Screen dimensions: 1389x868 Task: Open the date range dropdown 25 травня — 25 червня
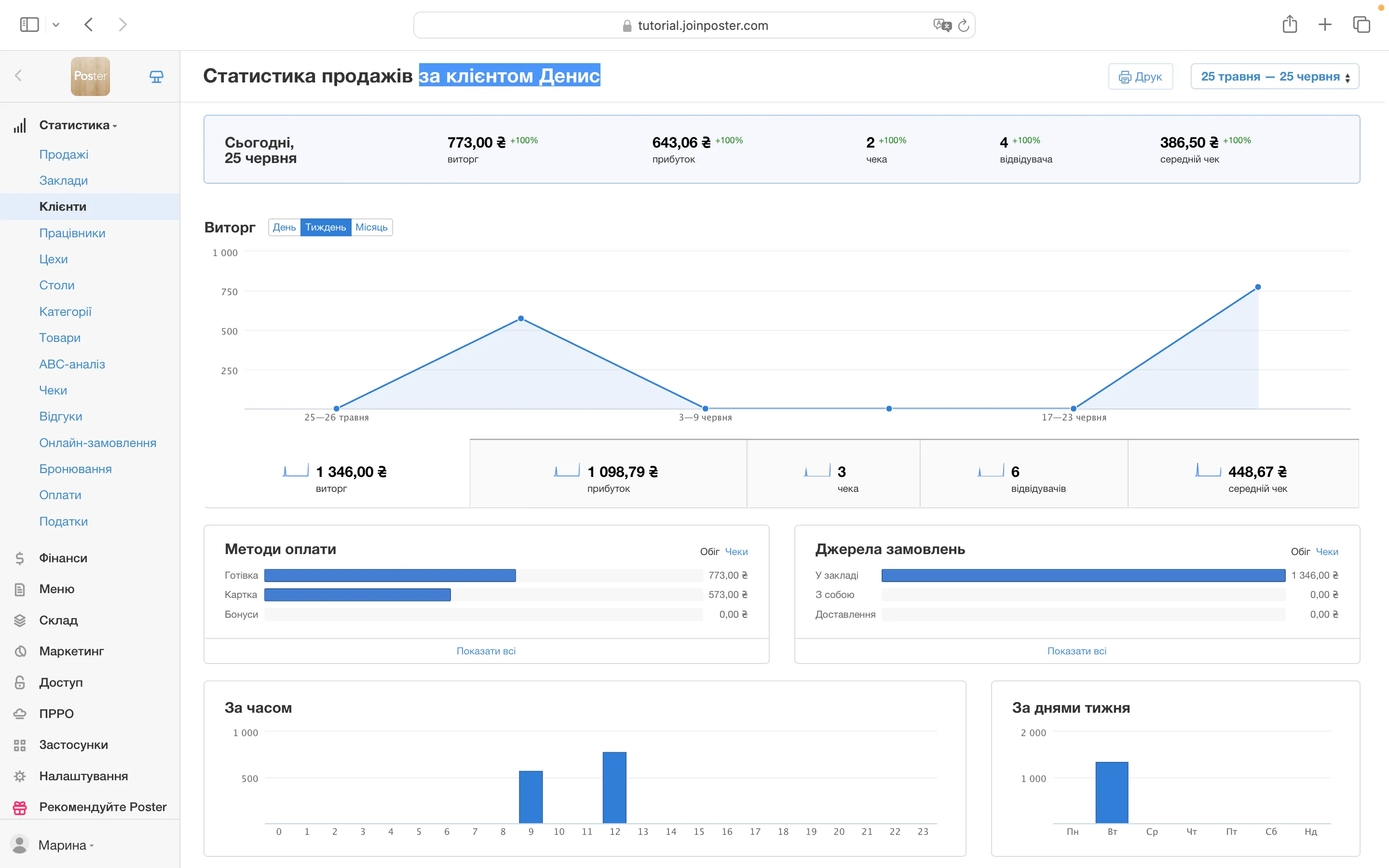1274,76
